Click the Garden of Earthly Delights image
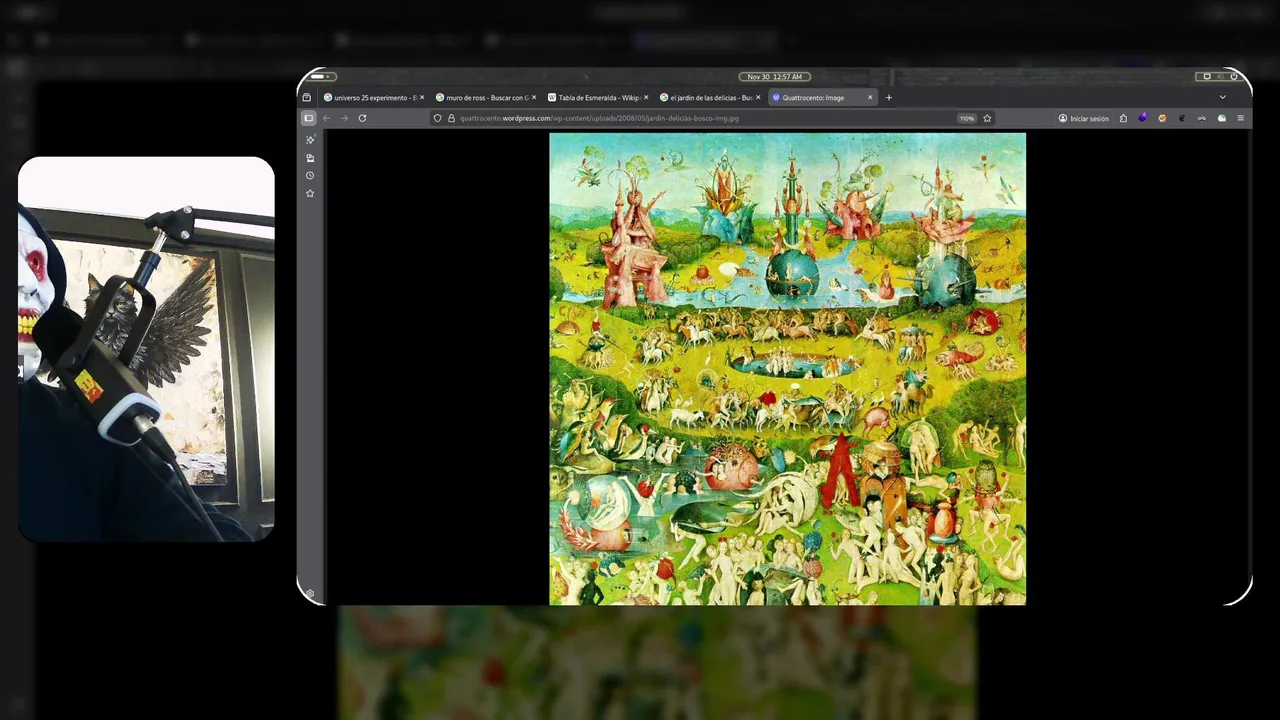The image size is (1280, 720). (787, 369)
